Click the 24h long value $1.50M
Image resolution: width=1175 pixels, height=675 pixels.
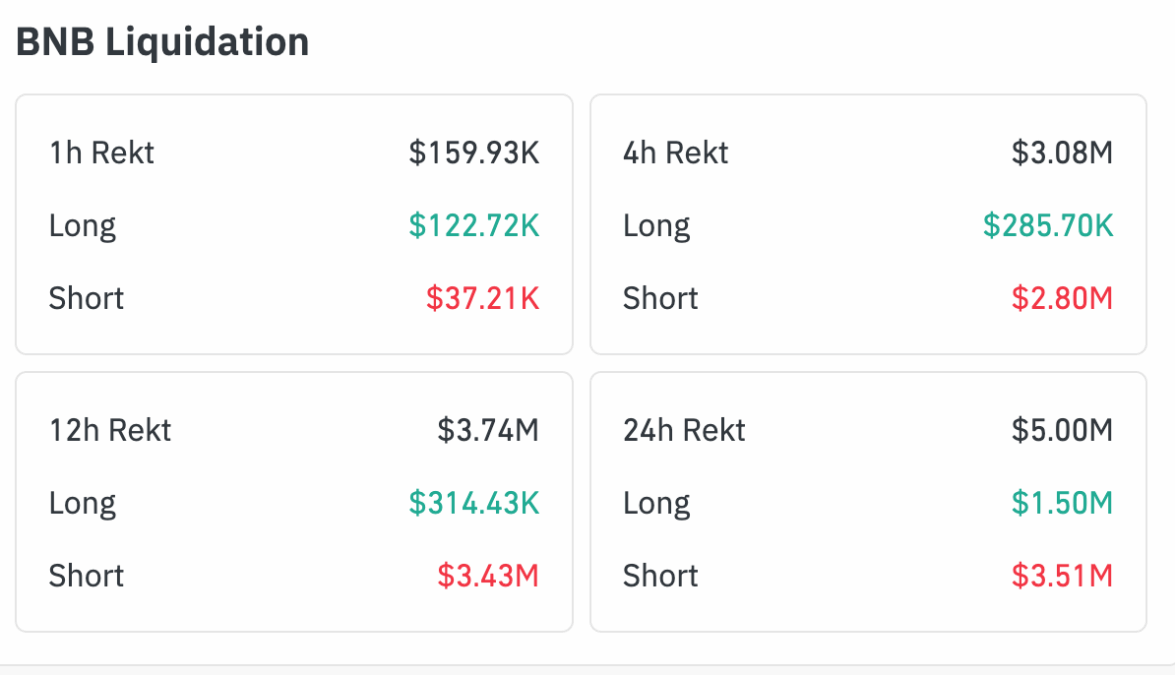1062,503
